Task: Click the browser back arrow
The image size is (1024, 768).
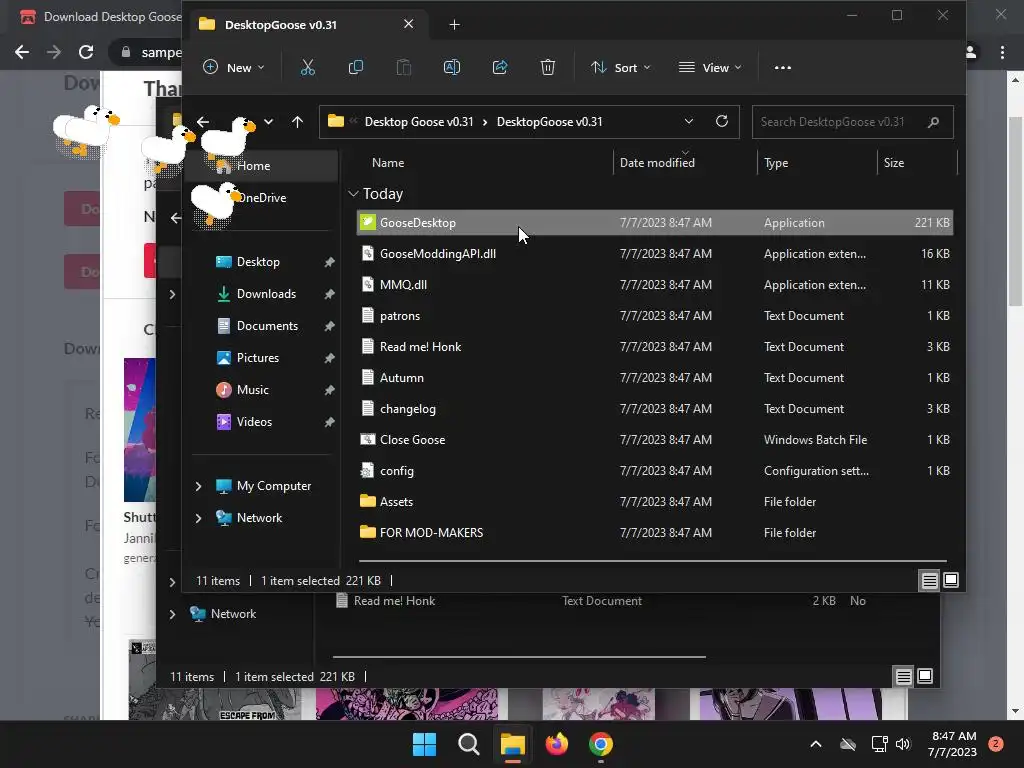Action: tap(22, 52)
